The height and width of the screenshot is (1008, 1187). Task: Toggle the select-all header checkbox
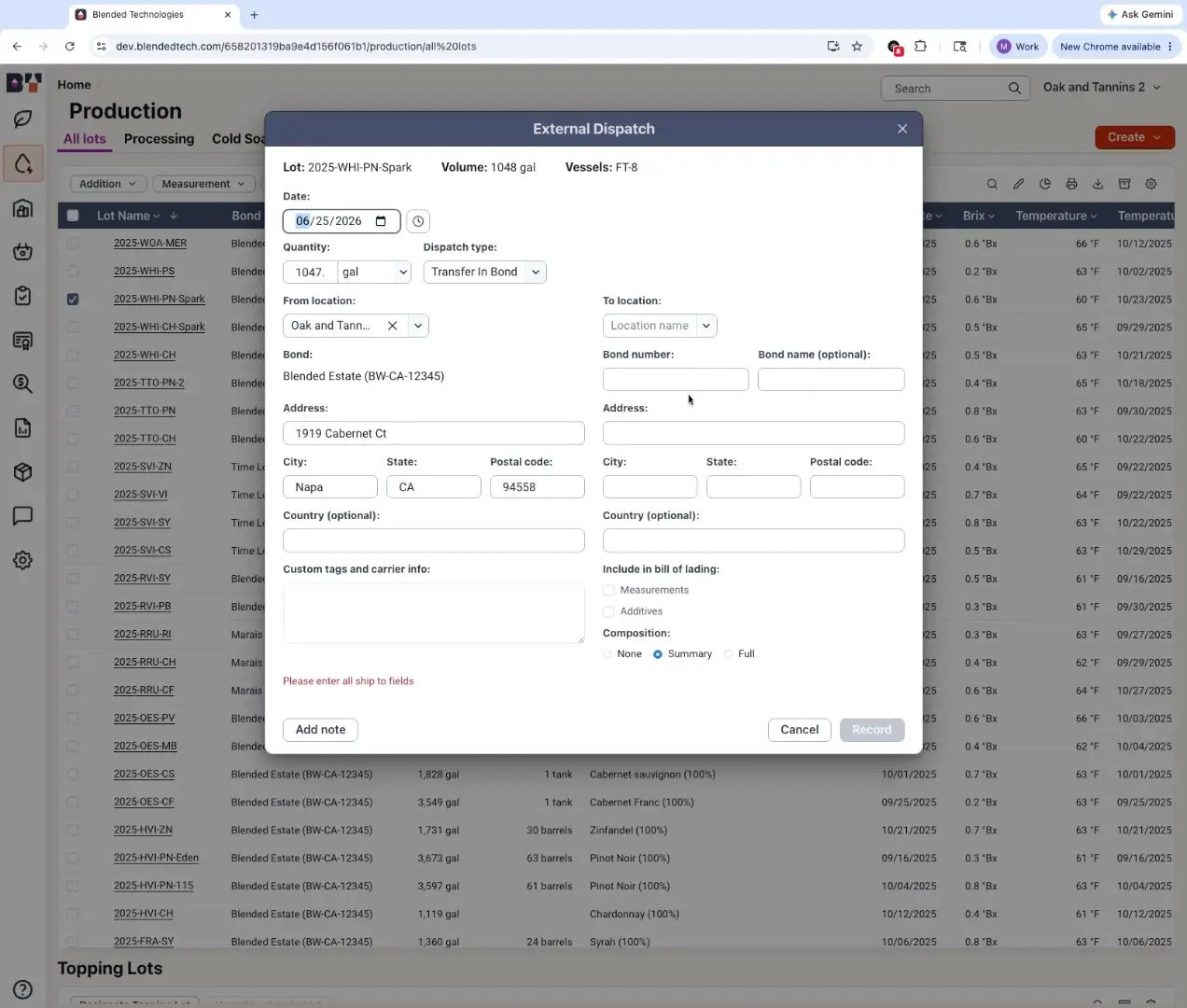tap(73, 216)
